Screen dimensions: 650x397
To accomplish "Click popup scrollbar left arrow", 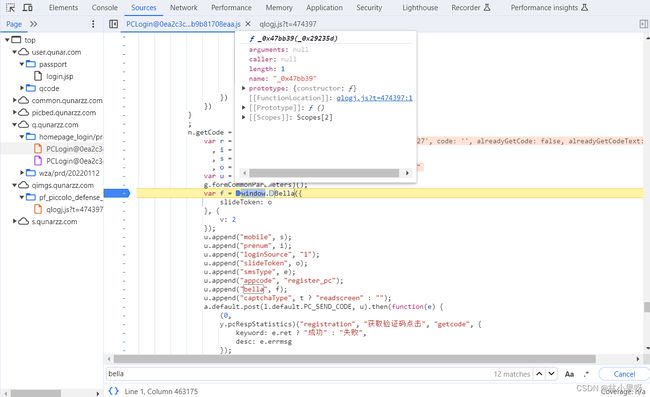I will (245, 173).
